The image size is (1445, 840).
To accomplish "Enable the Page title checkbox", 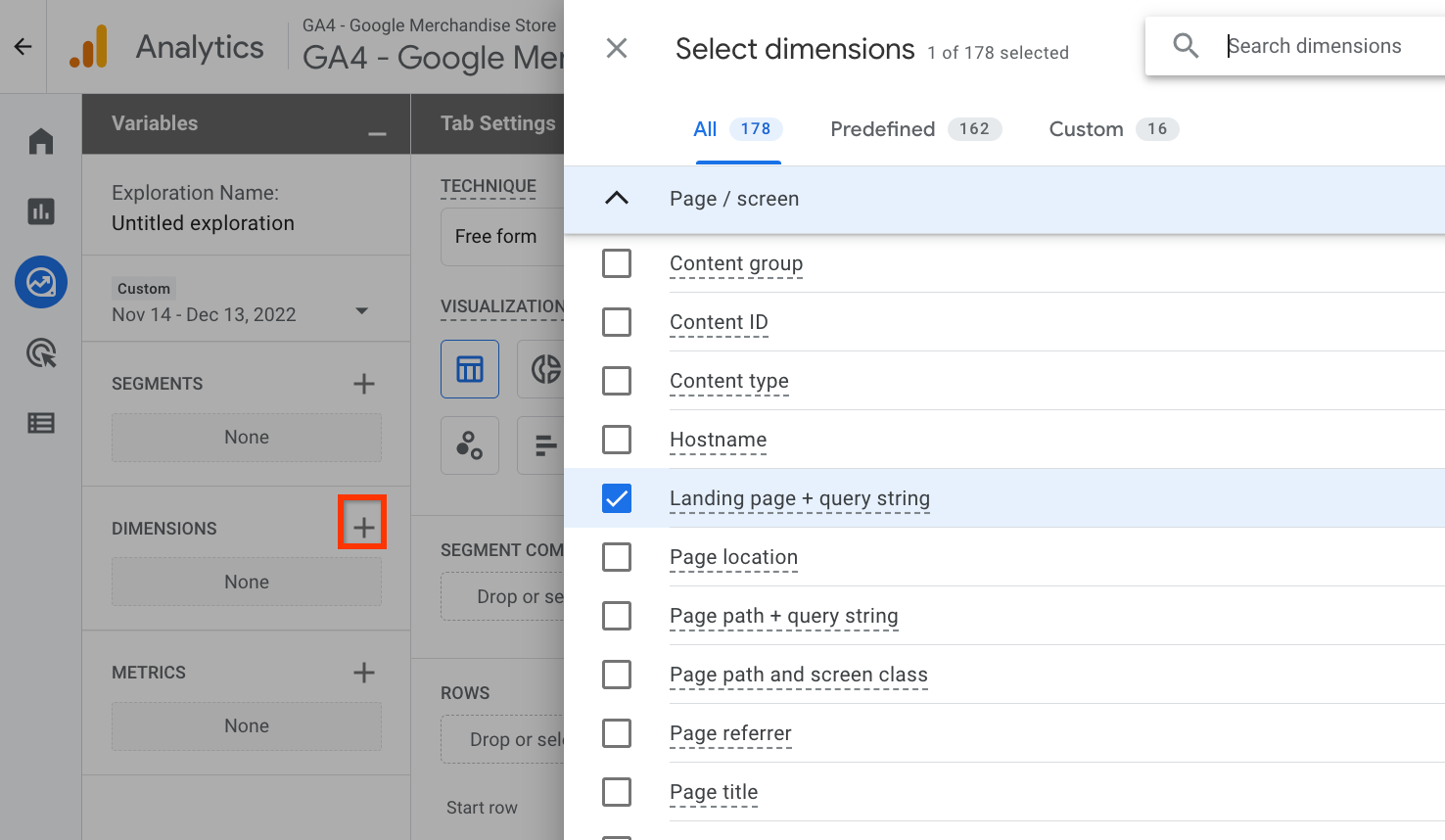I will (617, 792).
